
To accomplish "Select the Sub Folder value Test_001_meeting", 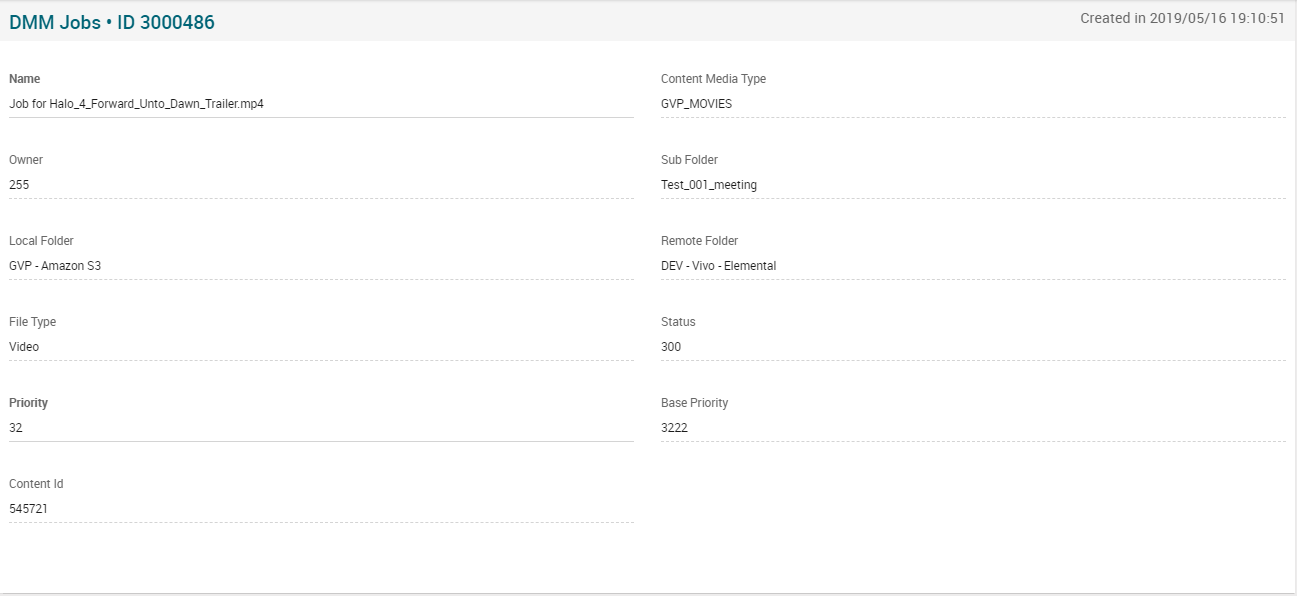I will (708, 185).
